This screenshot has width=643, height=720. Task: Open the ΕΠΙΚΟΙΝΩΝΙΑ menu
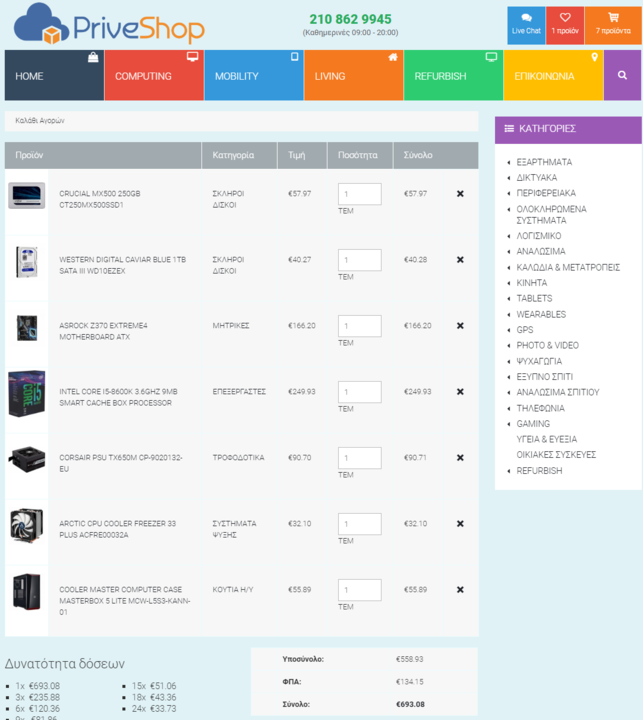tap(553, 75)
